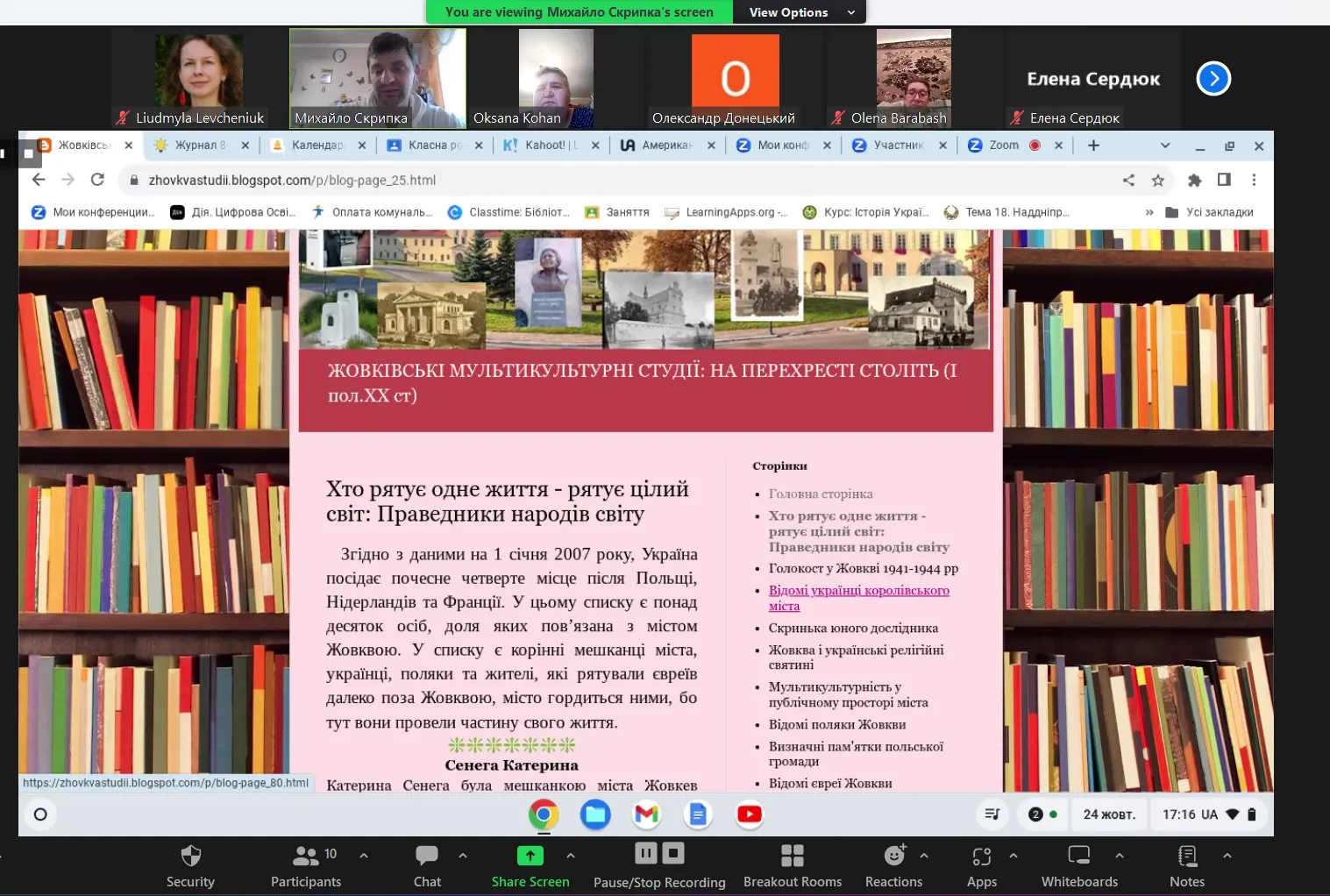
Task: Open Security shield in Zoom toolbar
Action: (x=190, y=856)
